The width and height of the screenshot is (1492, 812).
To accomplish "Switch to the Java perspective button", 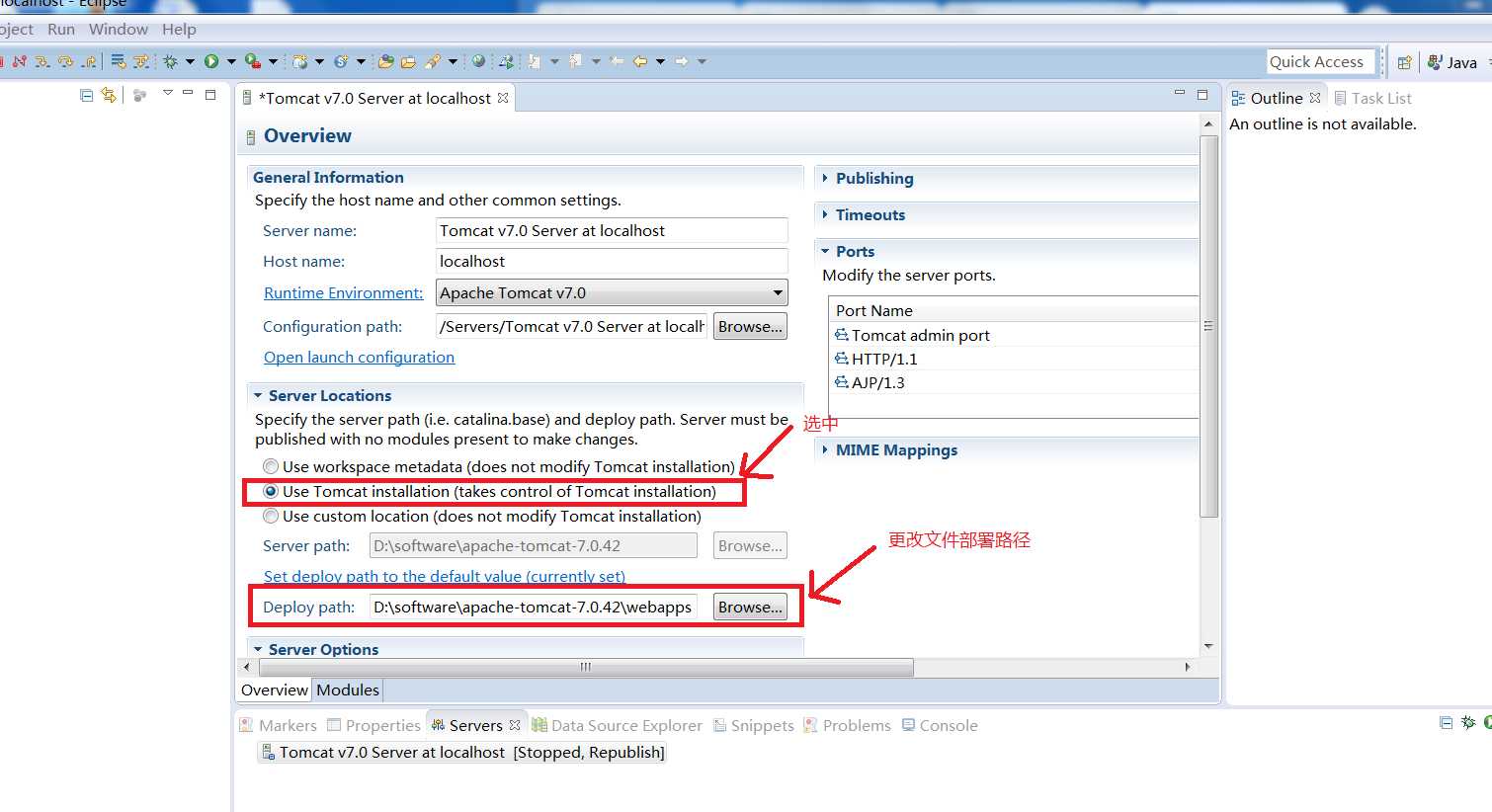I will click(1452, 62).
